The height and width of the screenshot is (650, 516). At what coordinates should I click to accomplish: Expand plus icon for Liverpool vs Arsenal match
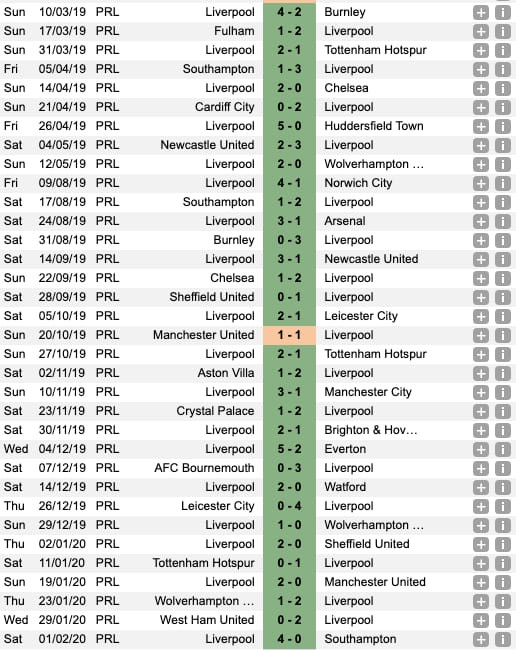coord(481,221)
